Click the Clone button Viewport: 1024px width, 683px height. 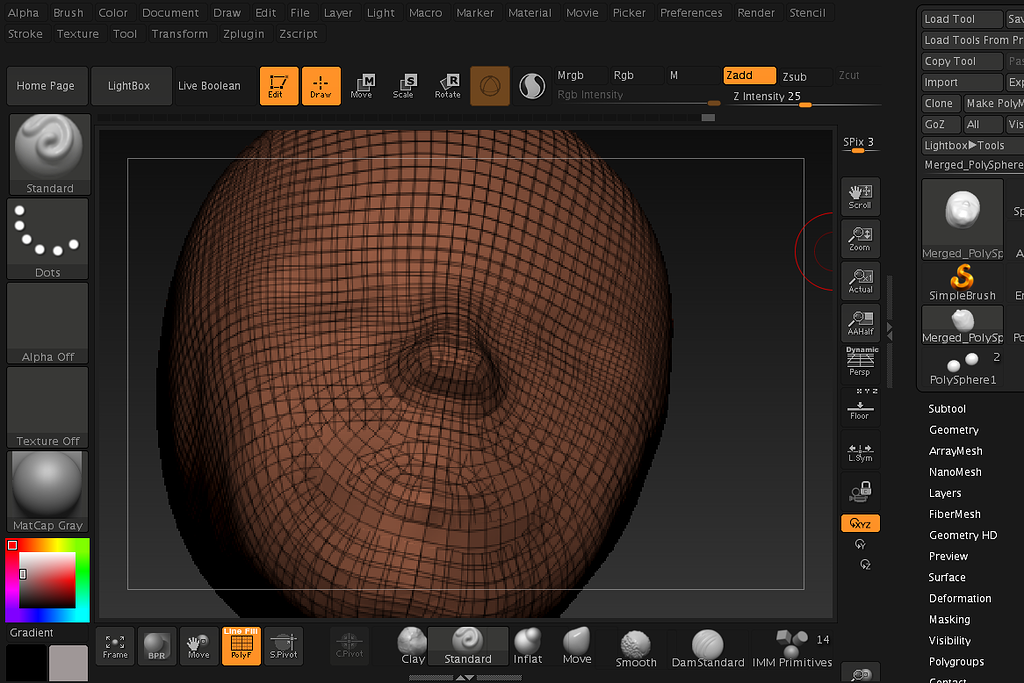coord(938,103)
